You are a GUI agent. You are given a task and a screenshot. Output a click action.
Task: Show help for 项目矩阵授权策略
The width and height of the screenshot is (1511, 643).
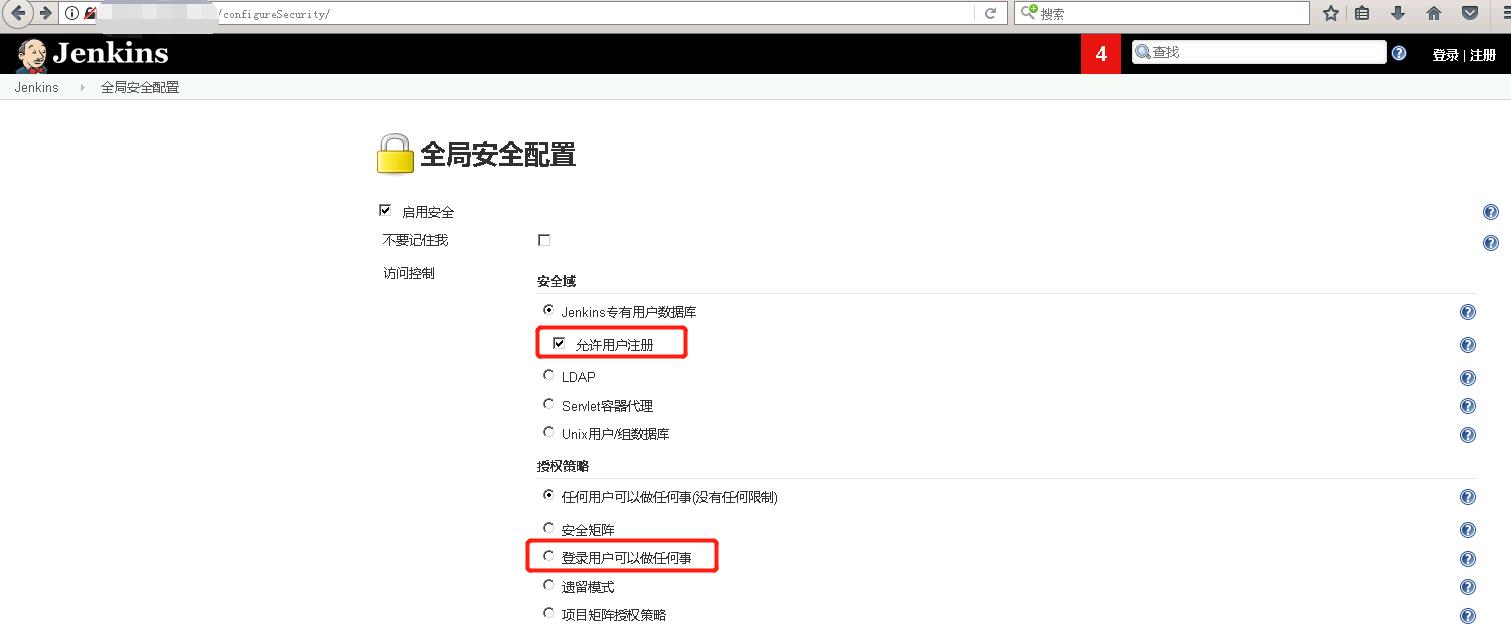click(1468, 616)
